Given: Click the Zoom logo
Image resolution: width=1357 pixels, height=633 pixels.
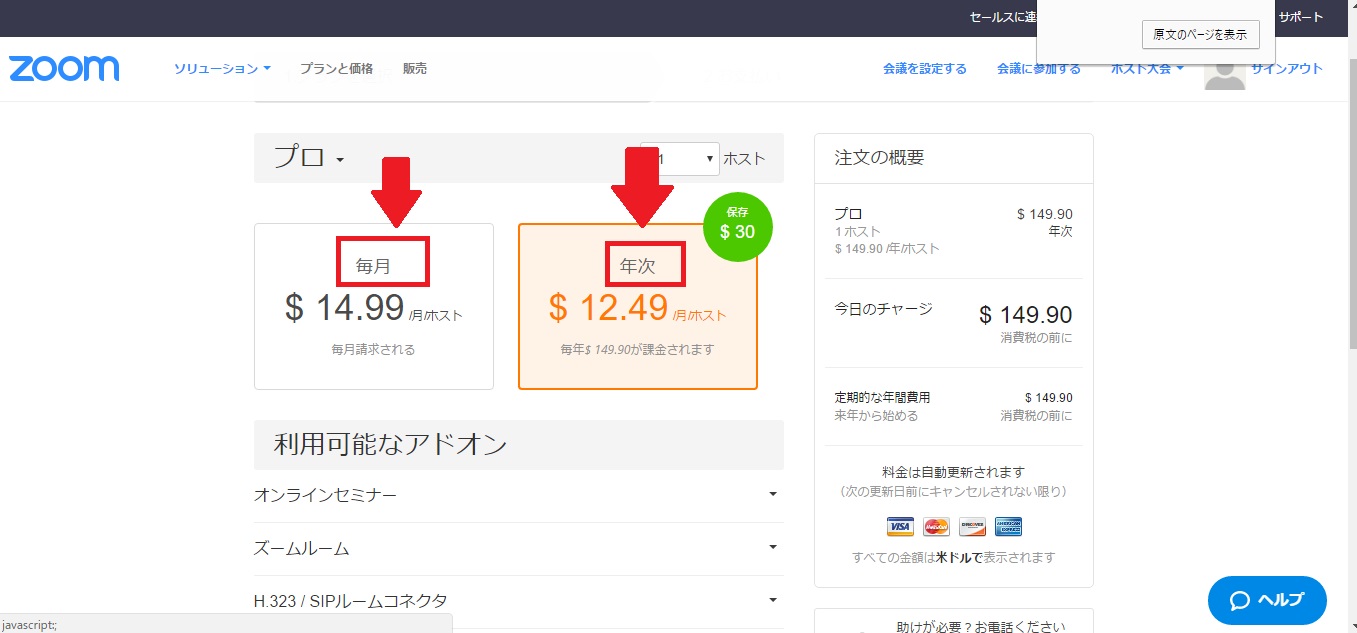Looking at the screenshot, I should pyautogui.click(x=64, y=68).
